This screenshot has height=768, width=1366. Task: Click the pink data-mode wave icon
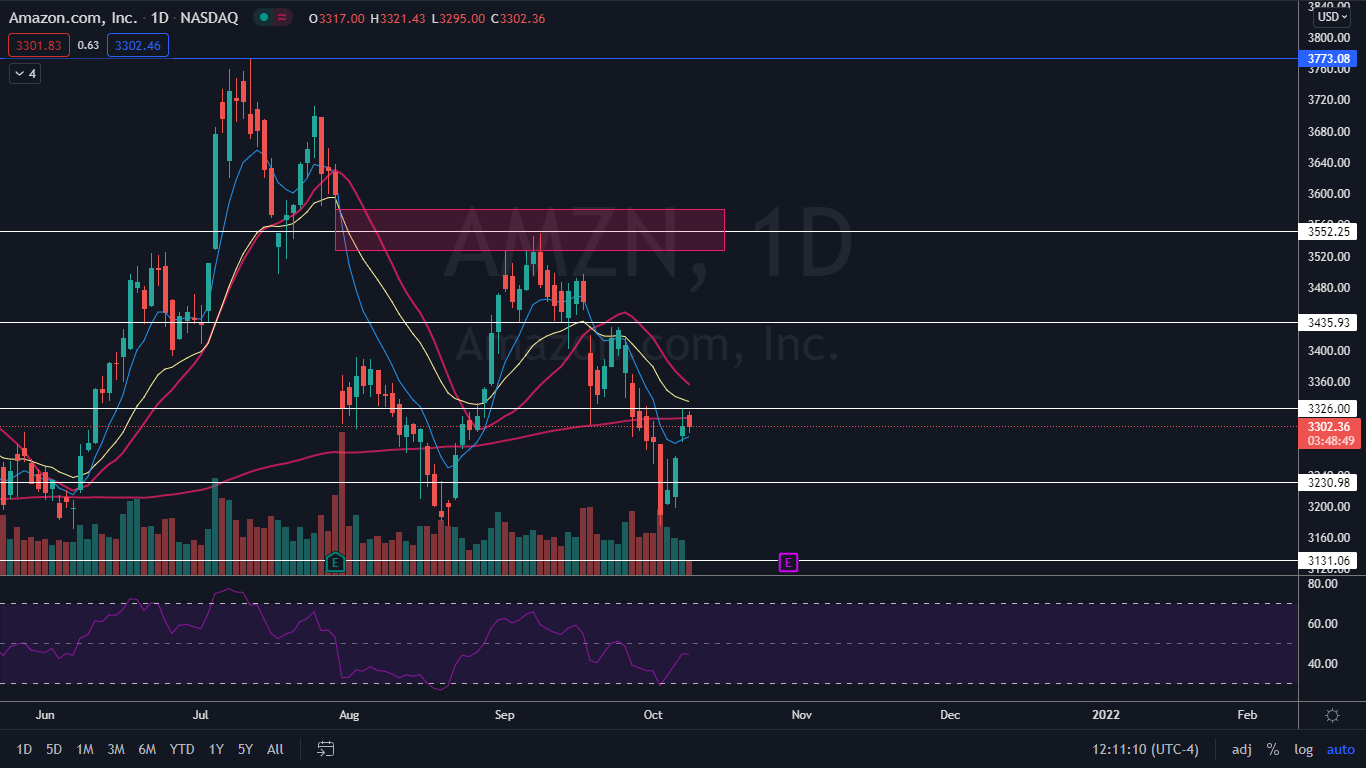coord(283,18)
